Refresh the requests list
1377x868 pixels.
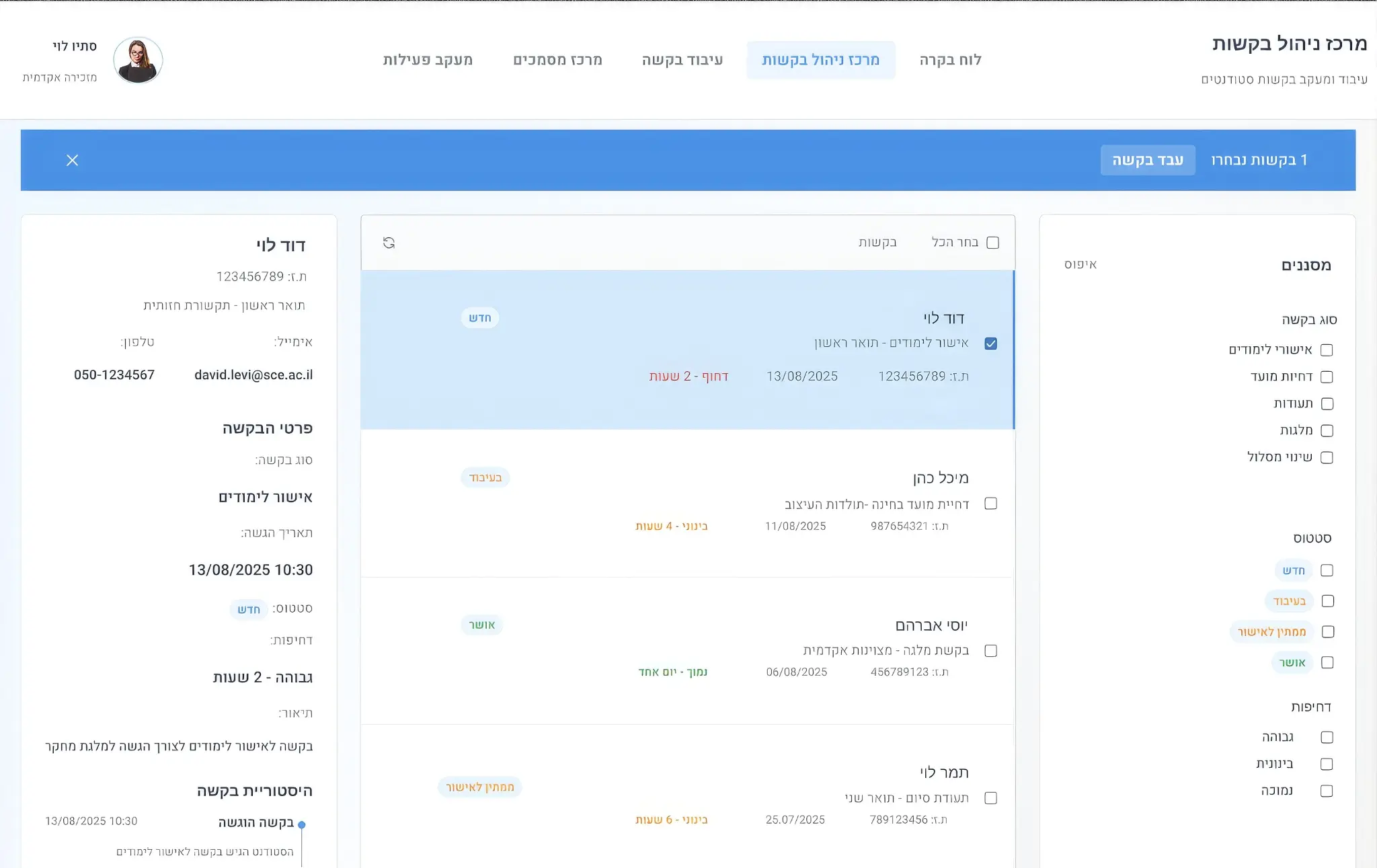coord(388,243)
